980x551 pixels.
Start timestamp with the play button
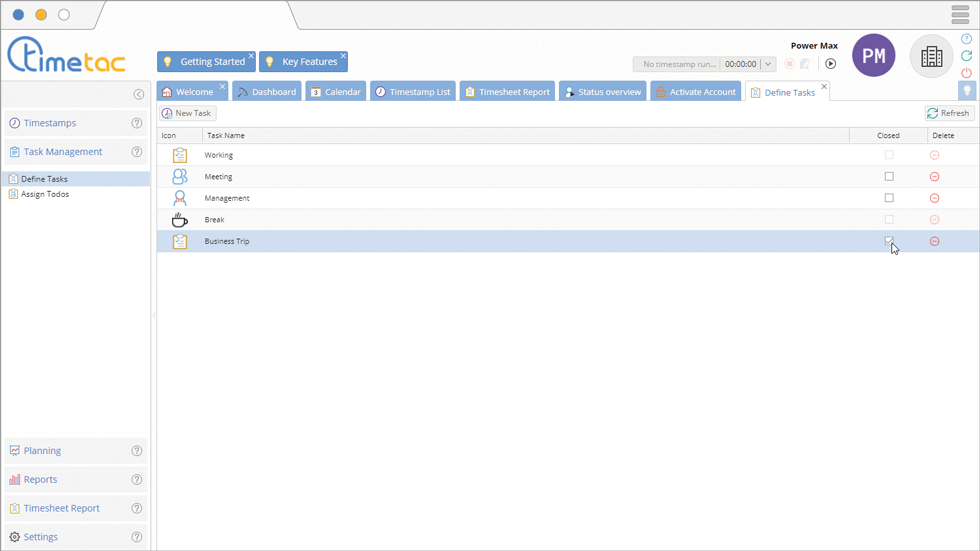pyautogui.click(x=830, y=64)
